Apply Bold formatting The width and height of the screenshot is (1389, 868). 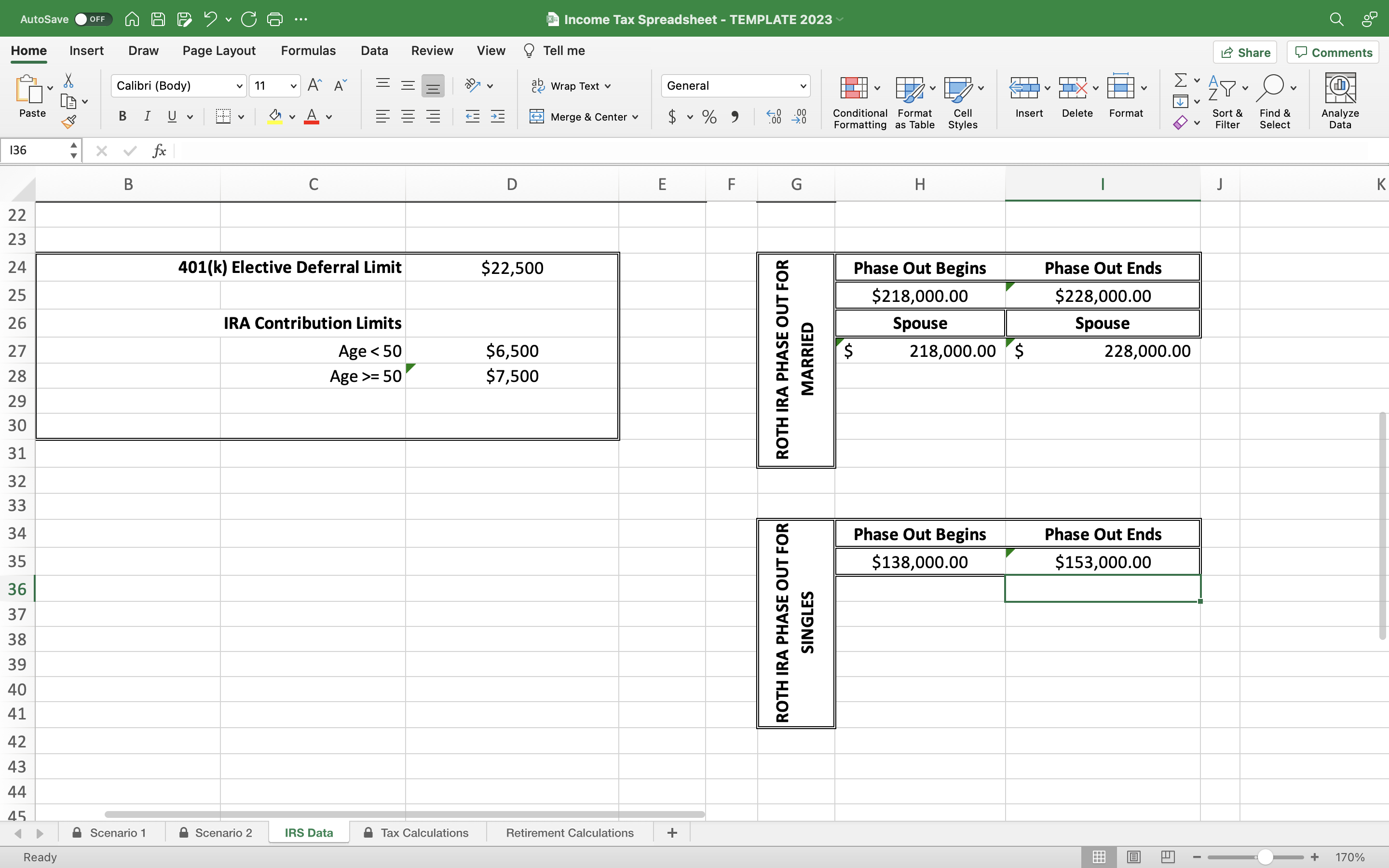pos(122,117)
